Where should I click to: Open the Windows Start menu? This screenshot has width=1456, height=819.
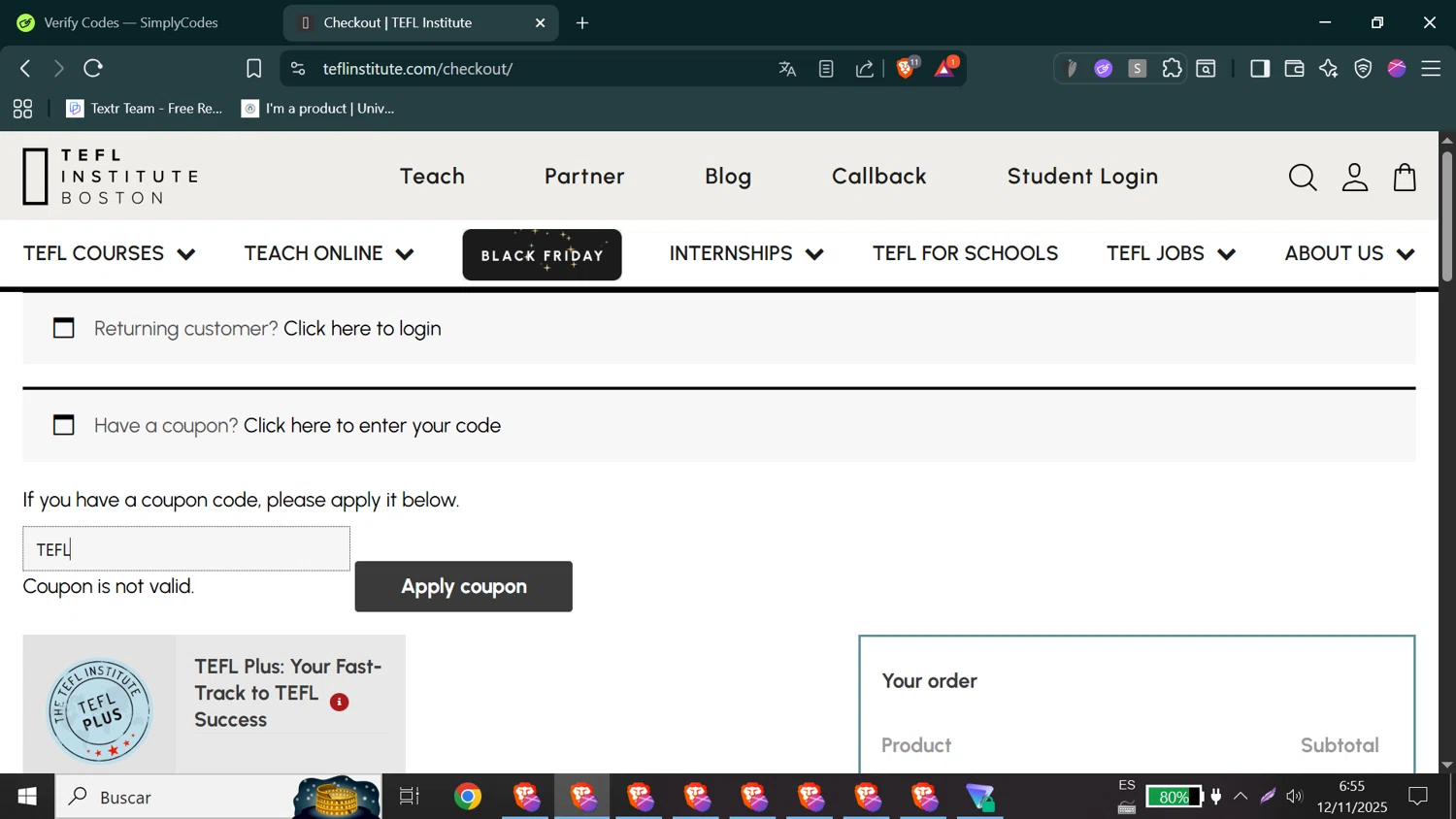point(27,797)
